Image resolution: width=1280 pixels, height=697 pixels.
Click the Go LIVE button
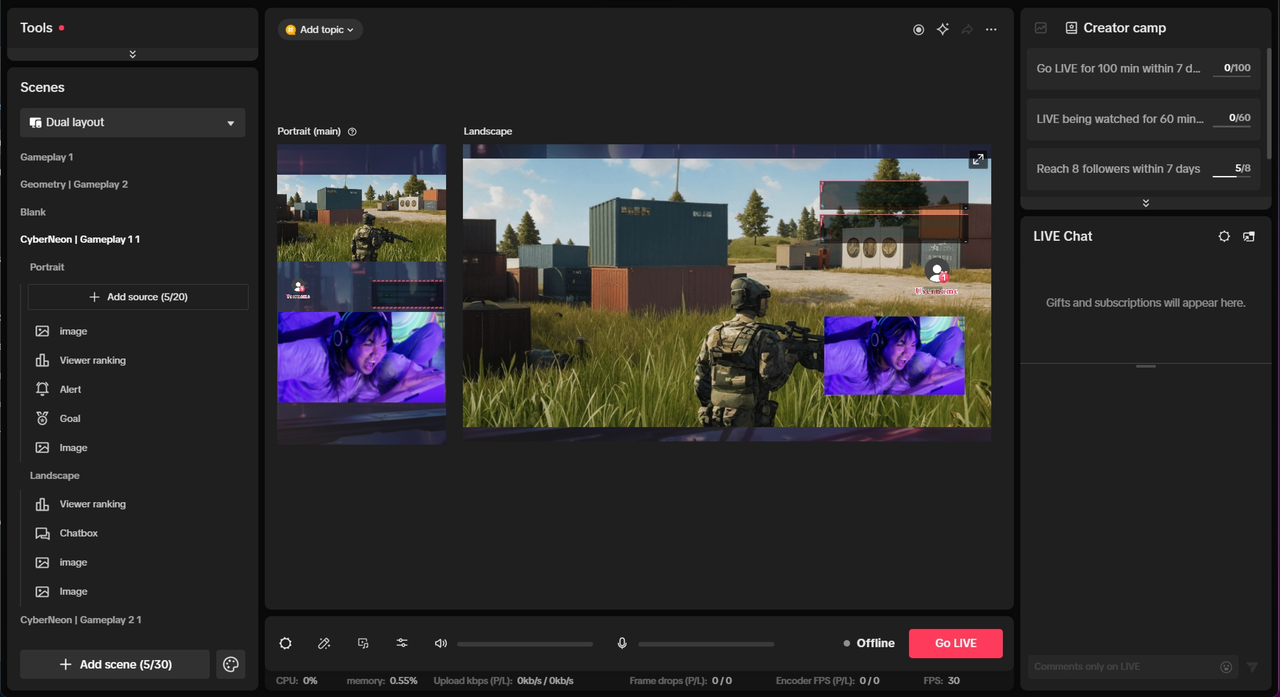955,643
